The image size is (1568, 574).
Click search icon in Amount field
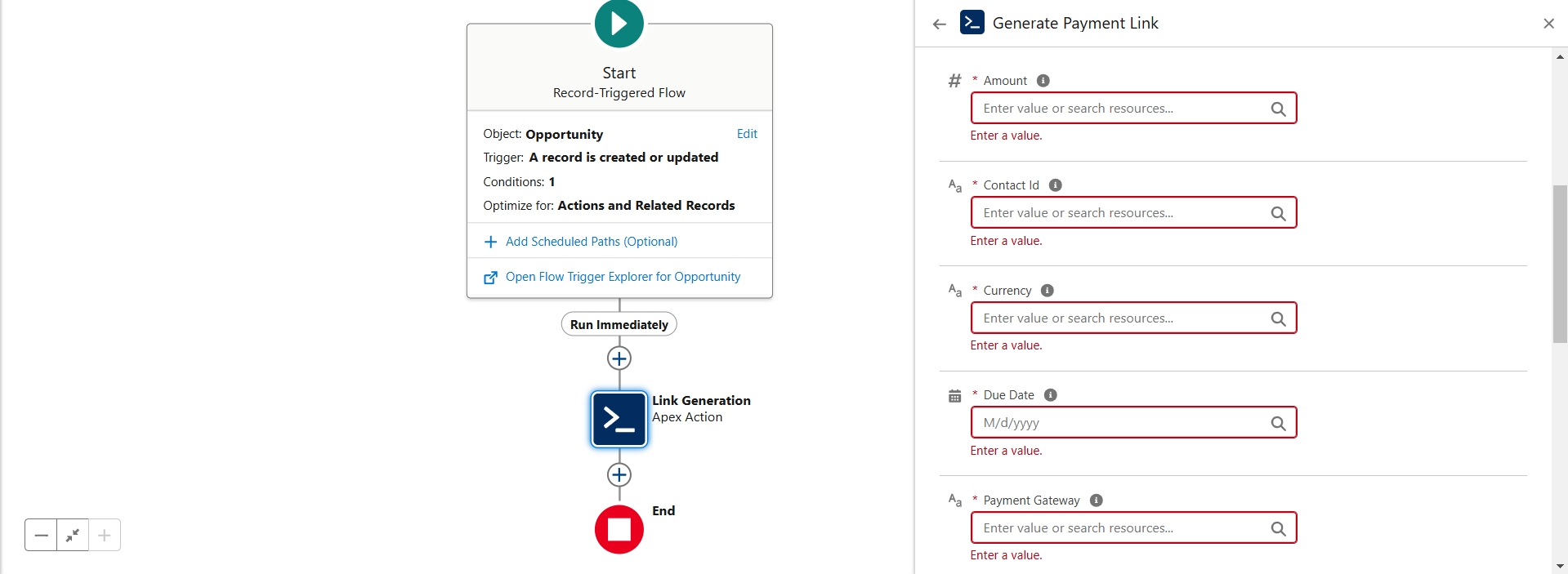[x=1279, y=109]
